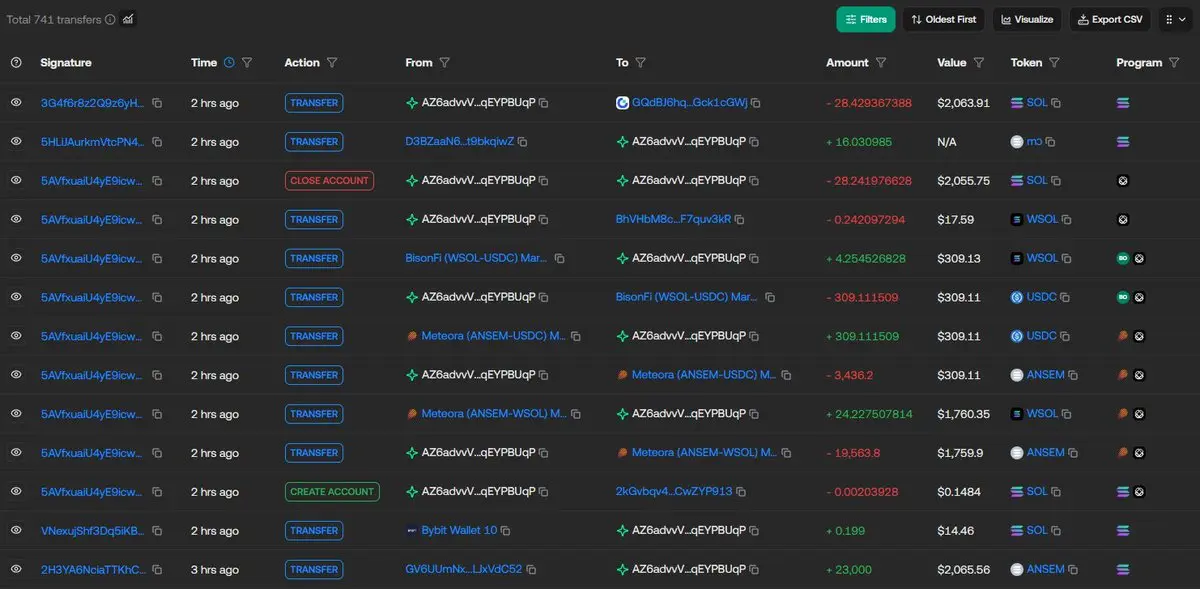
Task: Open the Meteora (ANSEM-WSOL) recipient in the -19,563.8 row
Action: (704, 452)
